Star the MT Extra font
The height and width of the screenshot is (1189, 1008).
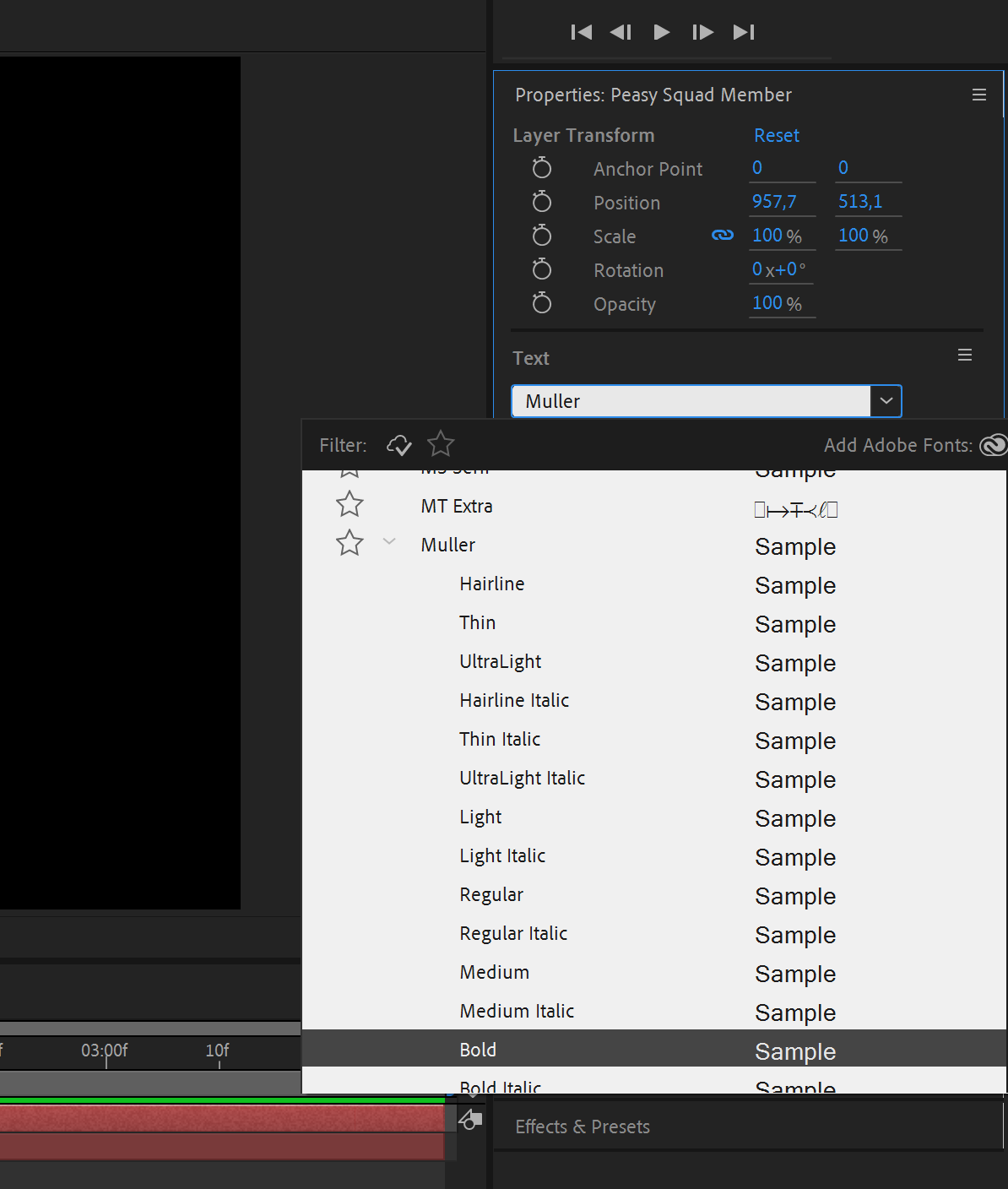pyautogui.click(x=349, y=503)
